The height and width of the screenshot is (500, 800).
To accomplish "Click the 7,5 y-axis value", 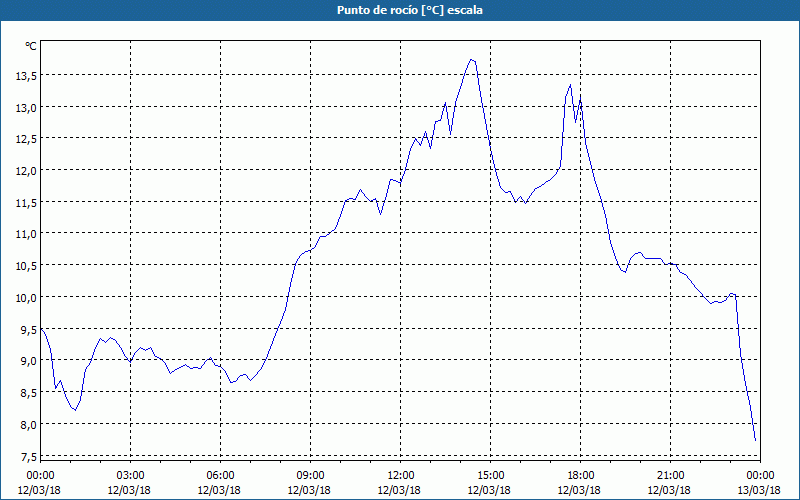I will pyautogui.click(x=28, y=456).
